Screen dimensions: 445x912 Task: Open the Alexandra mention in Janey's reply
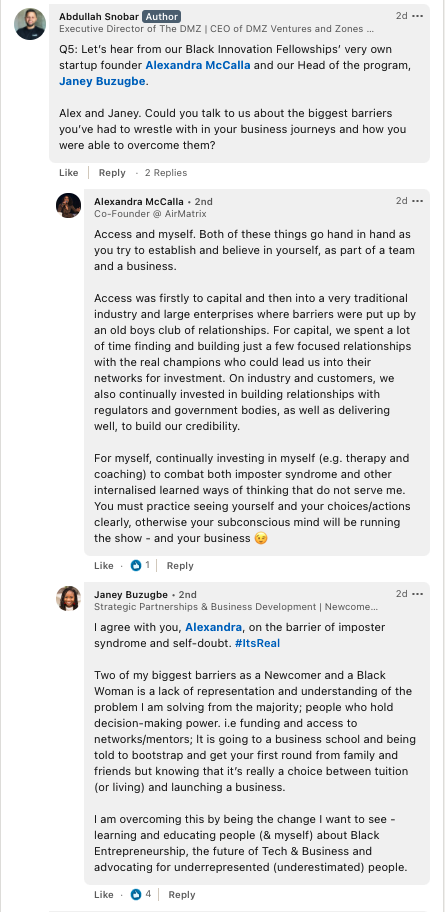click(x=213, y=628)
